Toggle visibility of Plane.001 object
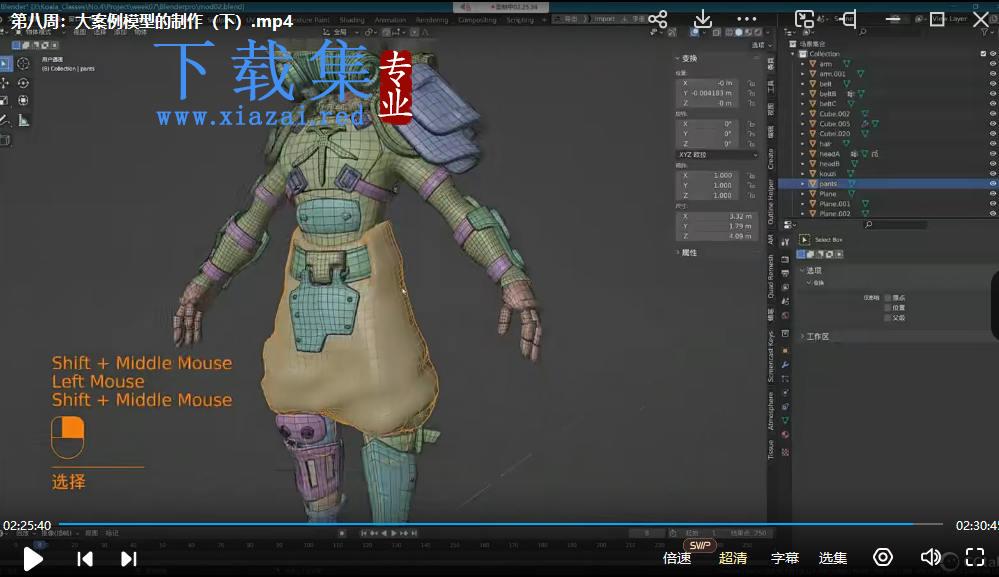 point(993,204)
